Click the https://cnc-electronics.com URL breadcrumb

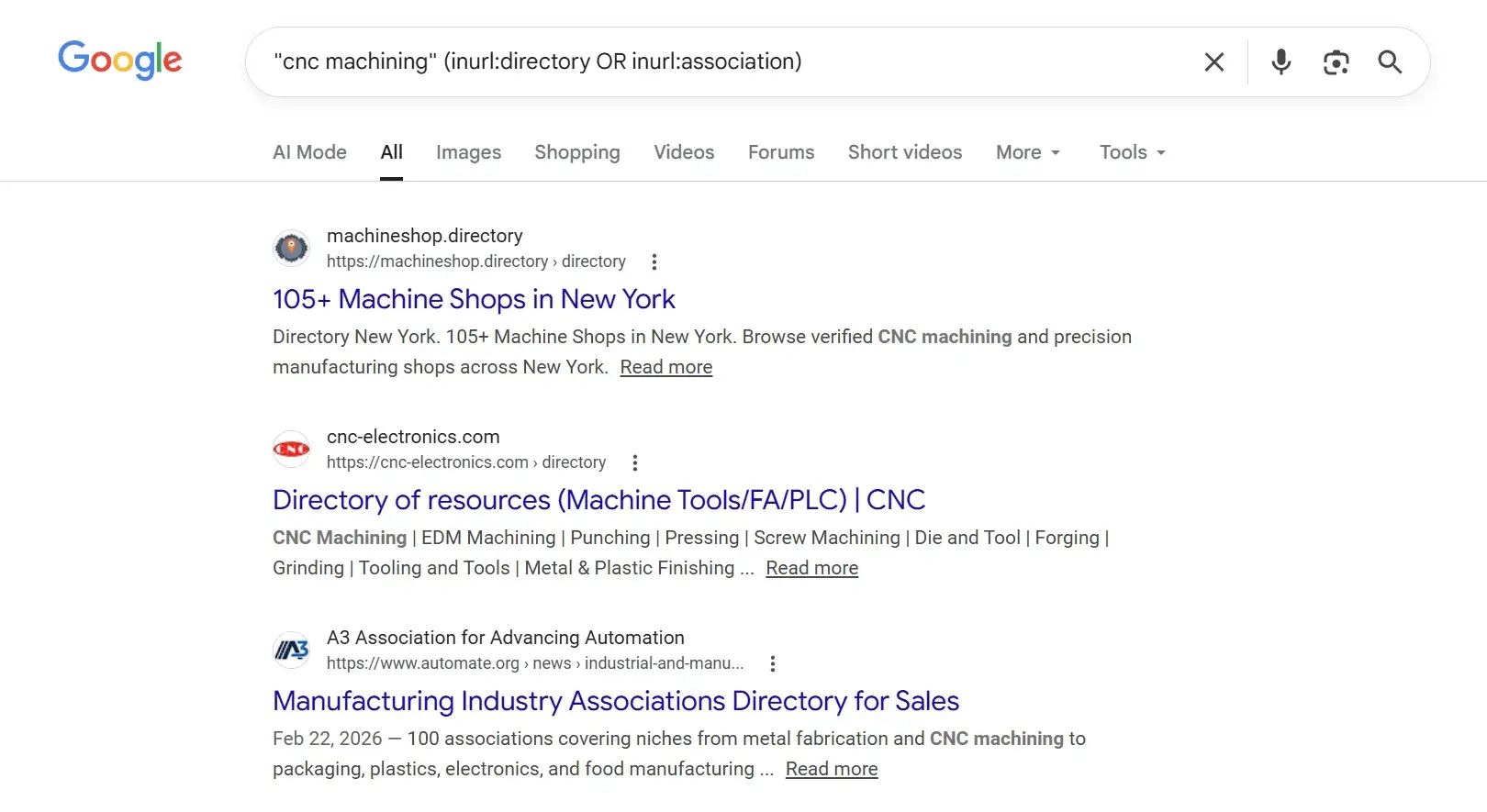[466, 462]
